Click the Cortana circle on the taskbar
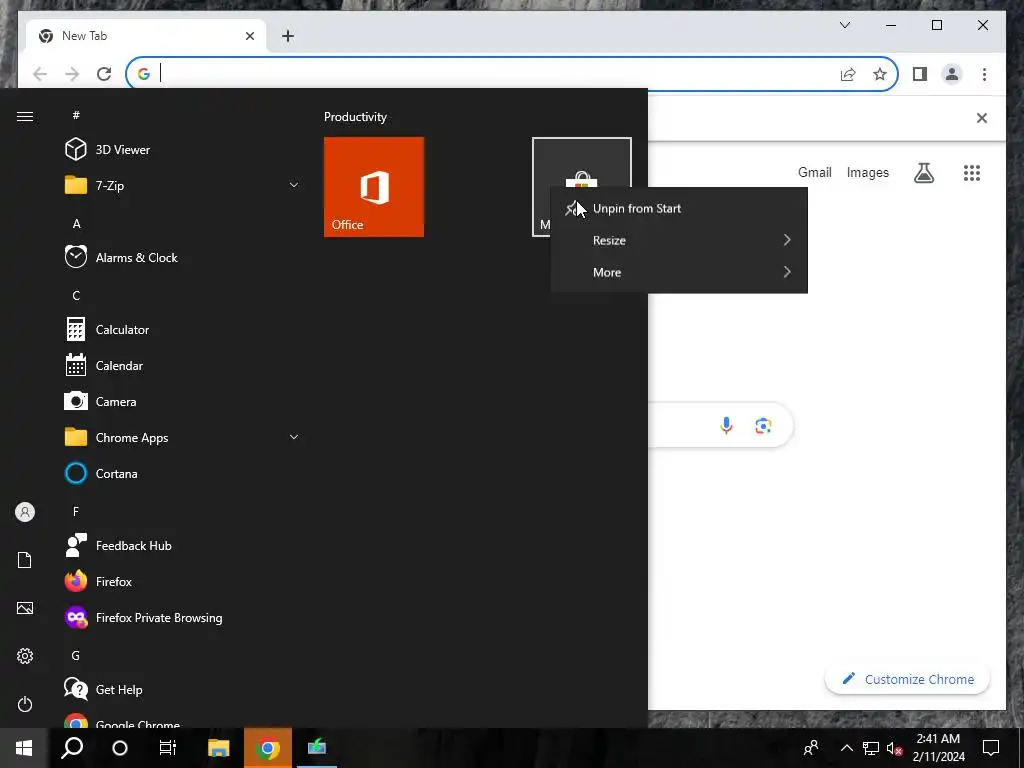Viewport: 1024px width, 768px height. point(120,748)
